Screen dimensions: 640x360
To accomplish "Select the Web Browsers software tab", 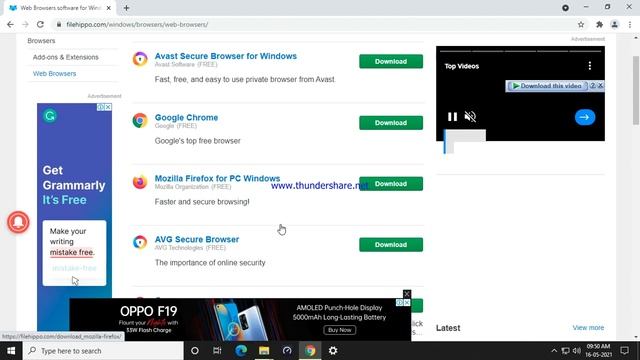I will 59,8.
